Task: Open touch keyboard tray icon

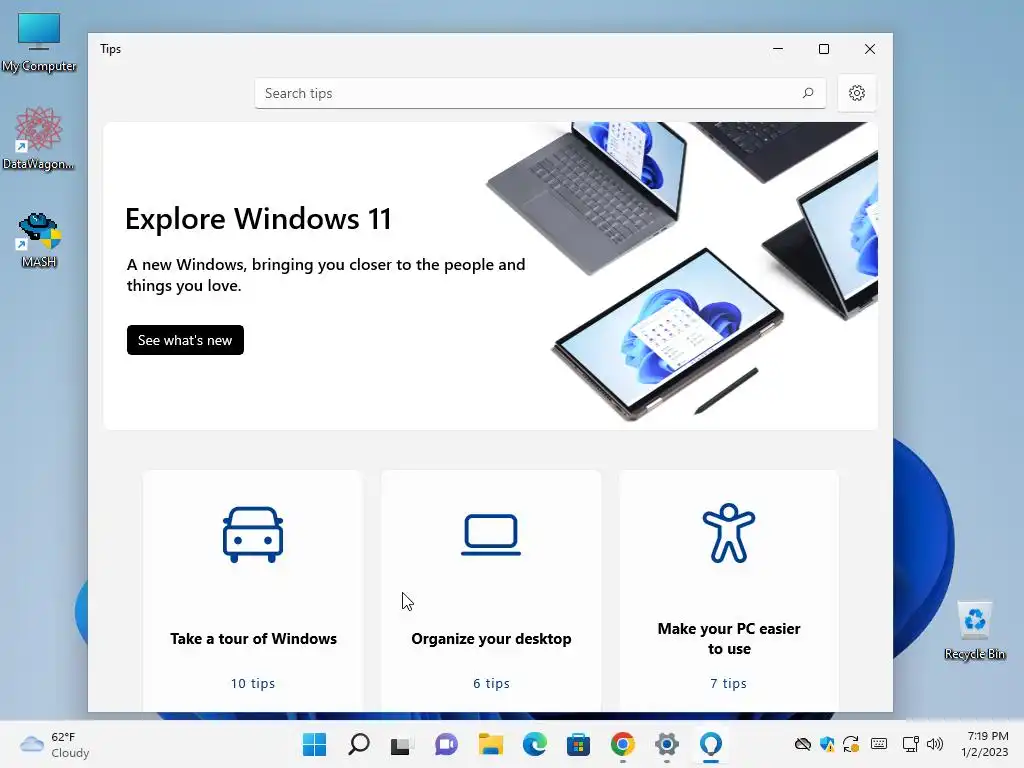Action: 879,744
